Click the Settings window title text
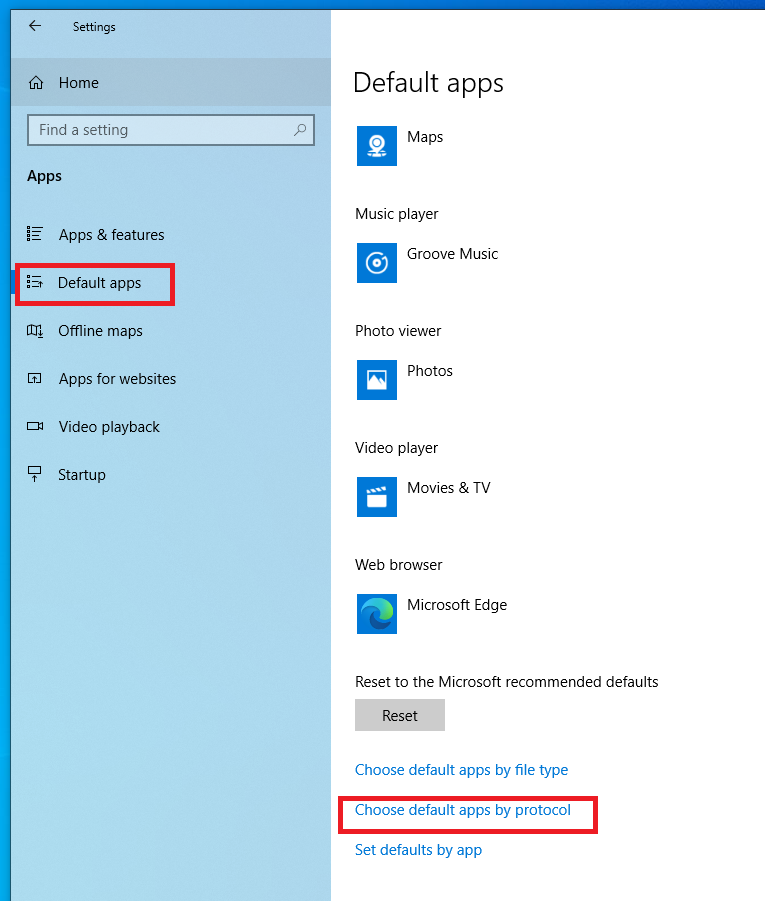Viewport: 765px width, 901px height. [94, 27]
